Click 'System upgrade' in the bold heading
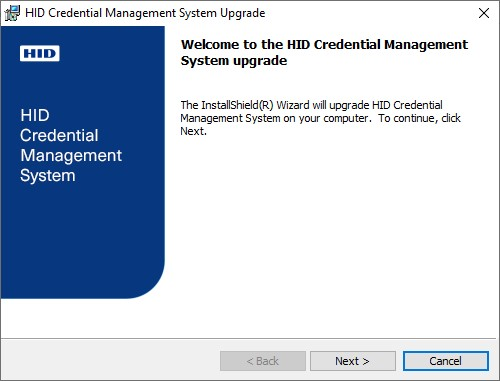500x381 pixels. [234, 61]
